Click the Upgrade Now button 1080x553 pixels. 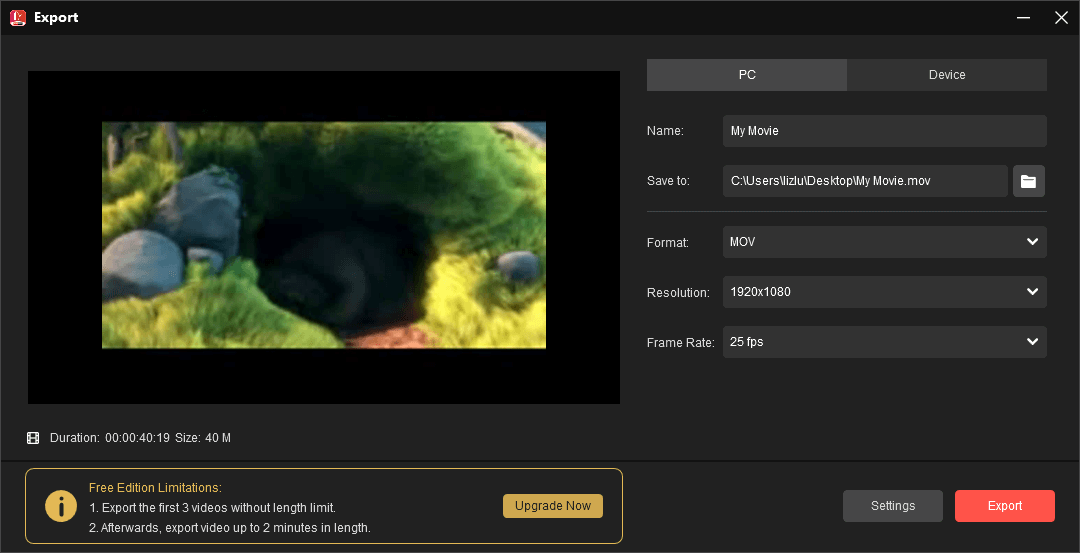click(553, 506)
